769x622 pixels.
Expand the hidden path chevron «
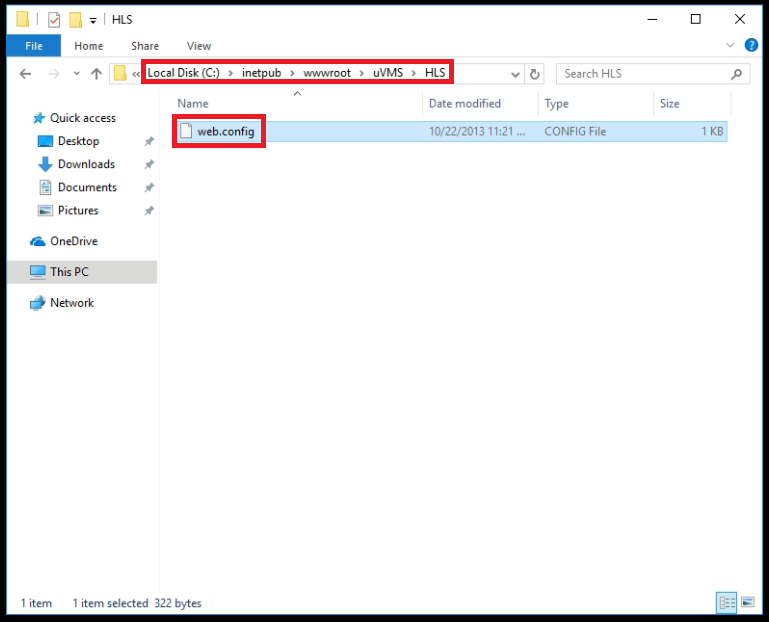point(136,75)
